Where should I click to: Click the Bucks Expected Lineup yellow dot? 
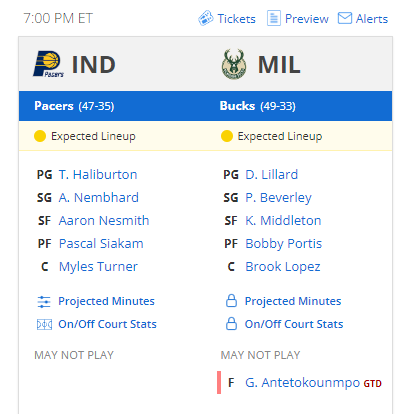pos(227,136)
